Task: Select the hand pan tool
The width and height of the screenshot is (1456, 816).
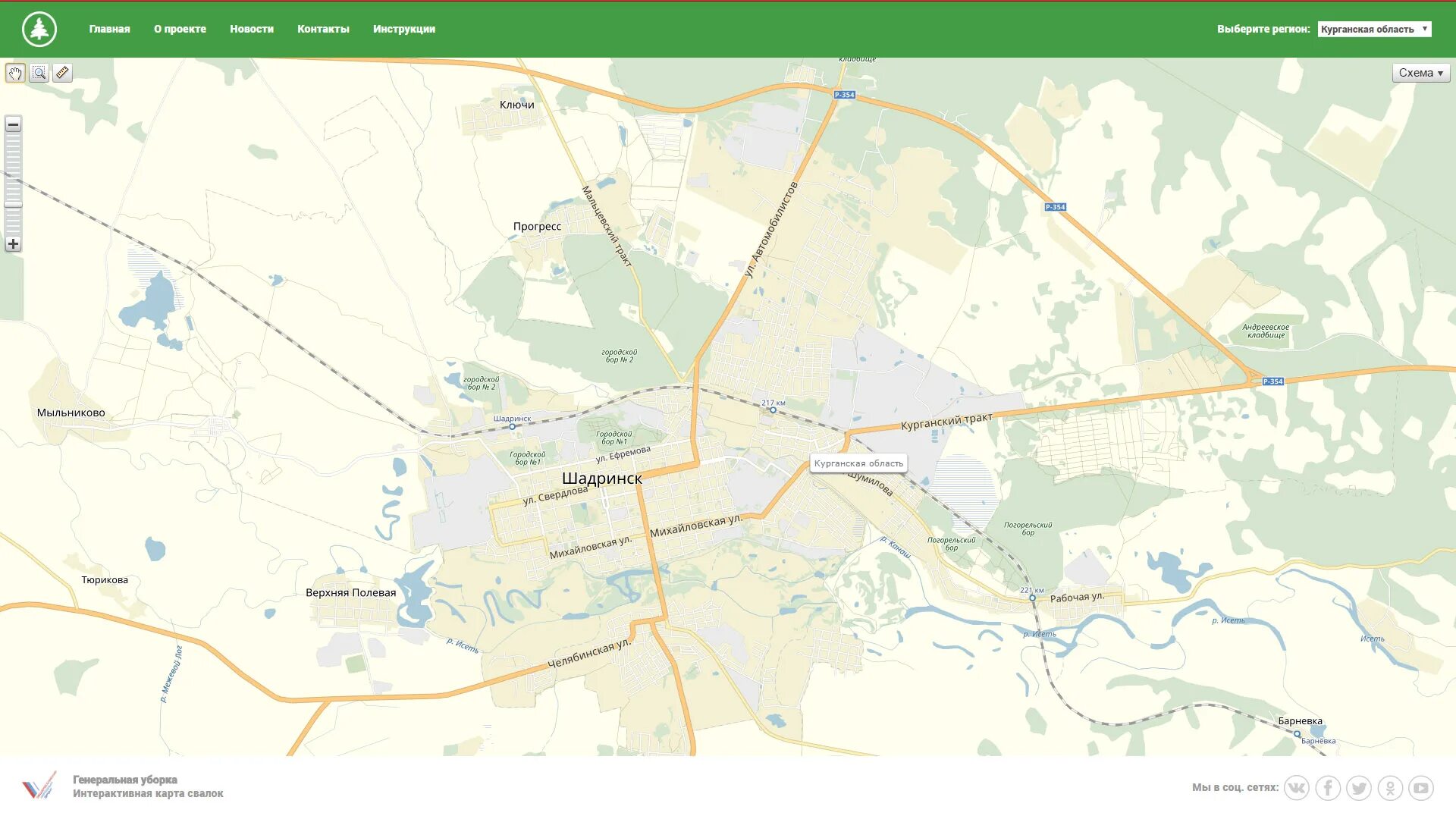Action: 15,73
